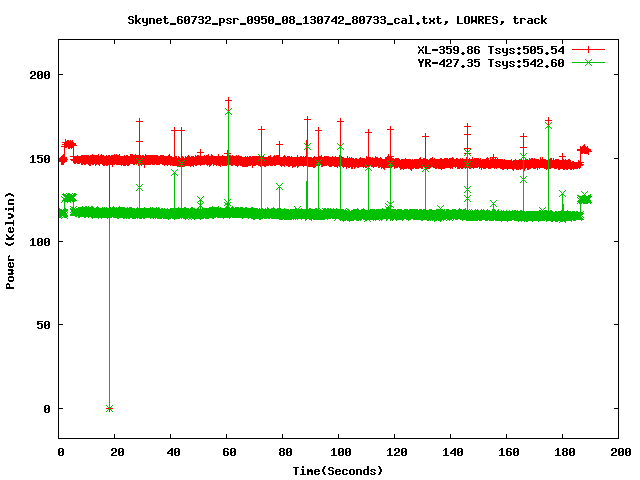
Task: Click the Power (Kelvin) axis label
Action: tap(10, 241)
